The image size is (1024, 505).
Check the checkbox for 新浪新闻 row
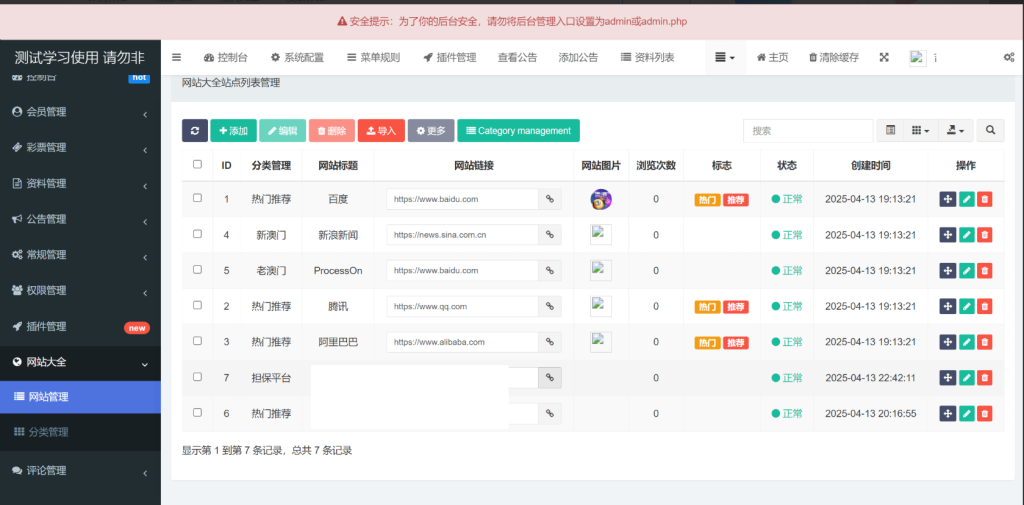coord(197,234)
